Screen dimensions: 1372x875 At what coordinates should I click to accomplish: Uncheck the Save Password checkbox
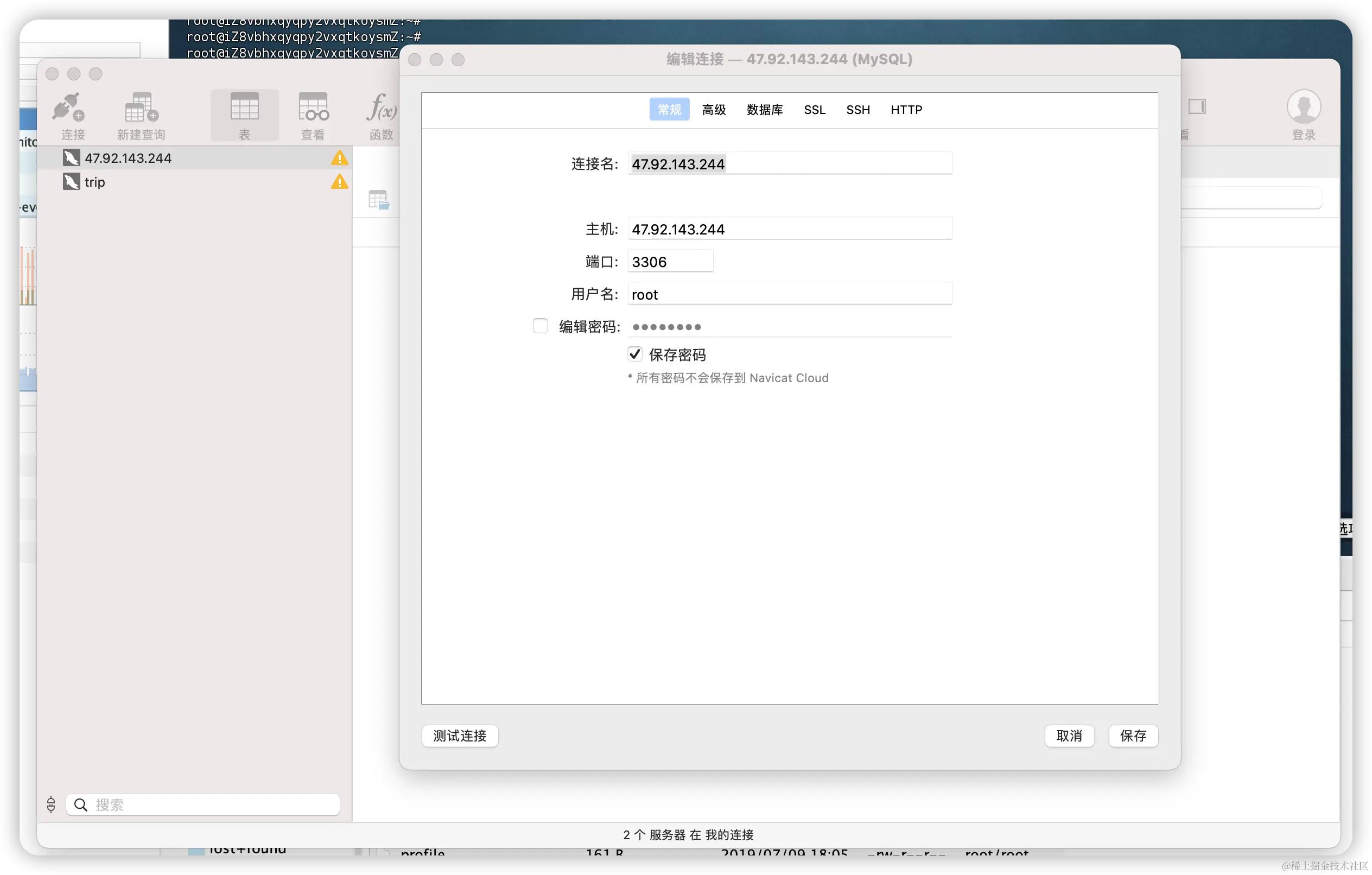coord(635,354)
